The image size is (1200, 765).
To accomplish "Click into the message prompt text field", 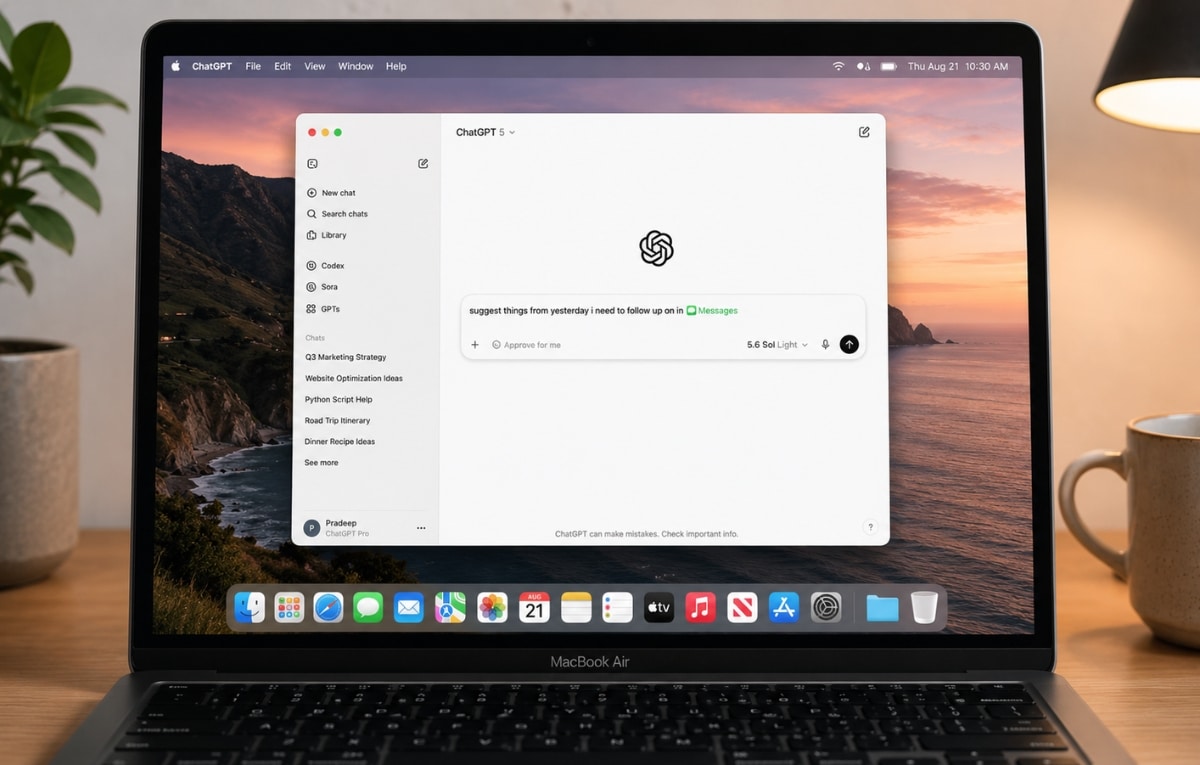I will pos(663,311).
